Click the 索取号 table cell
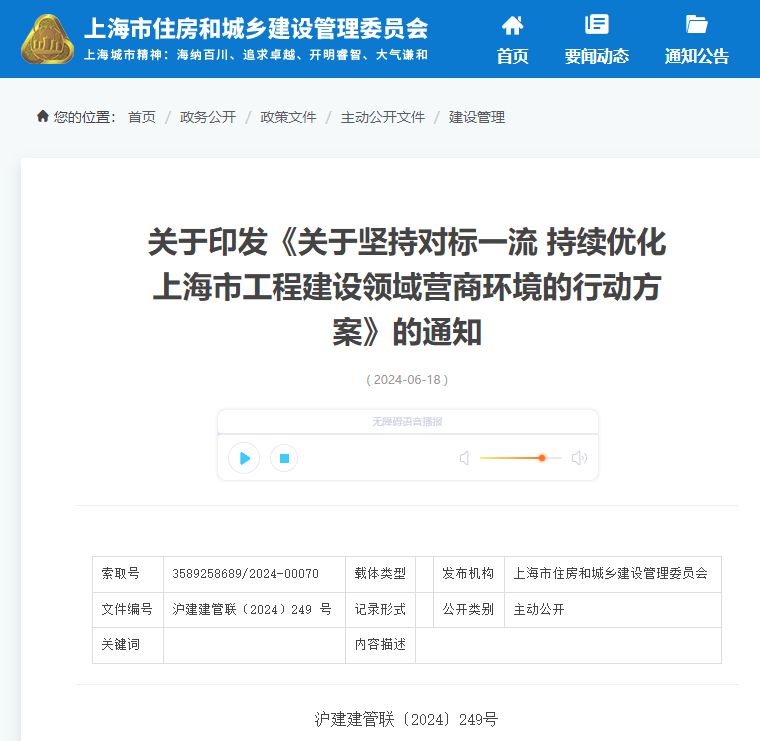760x741 pixels. (128, 574)
